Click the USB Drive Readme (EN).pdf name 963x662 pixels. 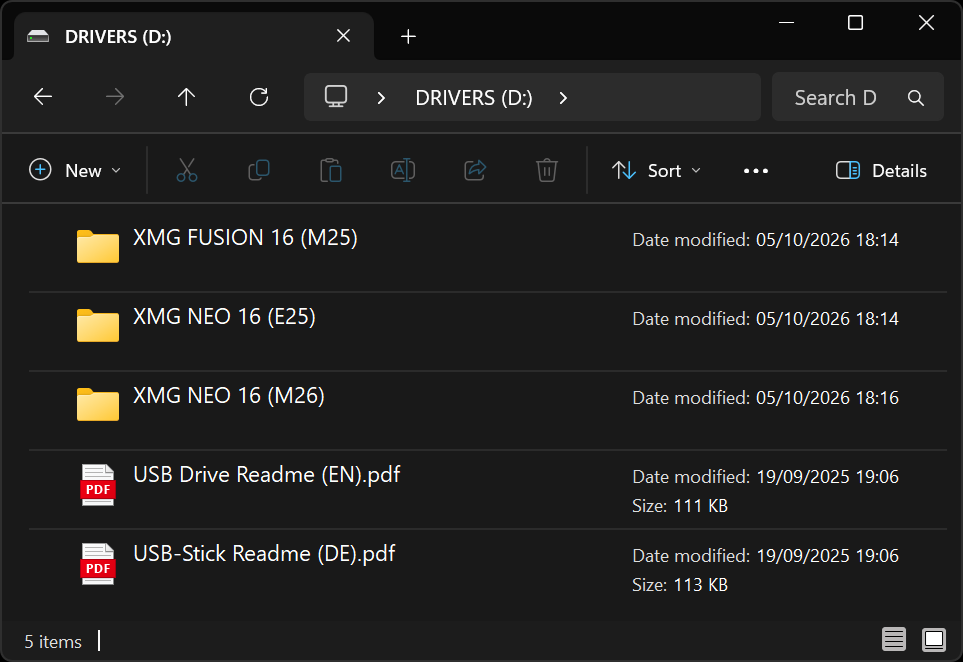(267, 475)
